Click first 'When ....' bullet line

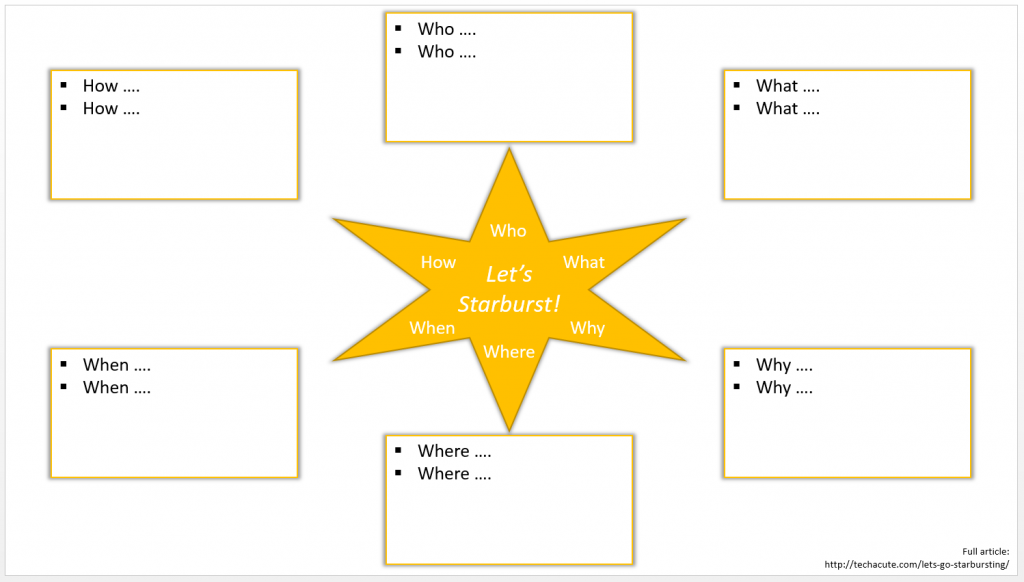[x=116, y=365]
